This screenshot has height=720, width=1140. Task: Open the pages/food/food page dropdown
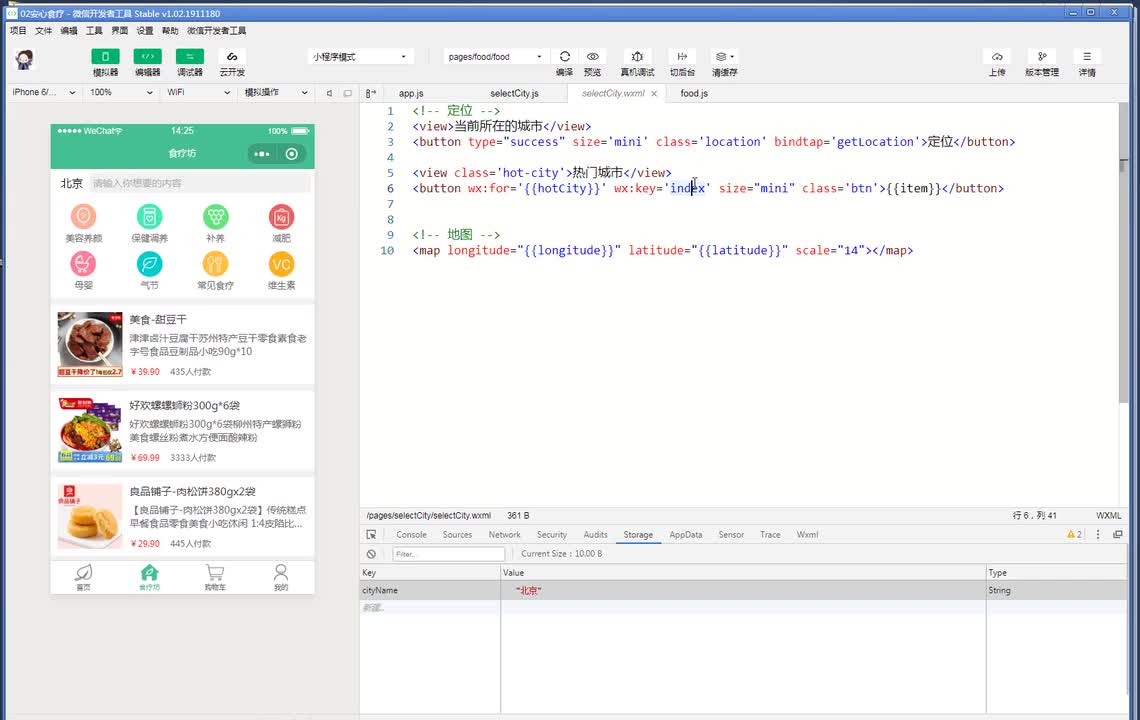click(495, 57)
